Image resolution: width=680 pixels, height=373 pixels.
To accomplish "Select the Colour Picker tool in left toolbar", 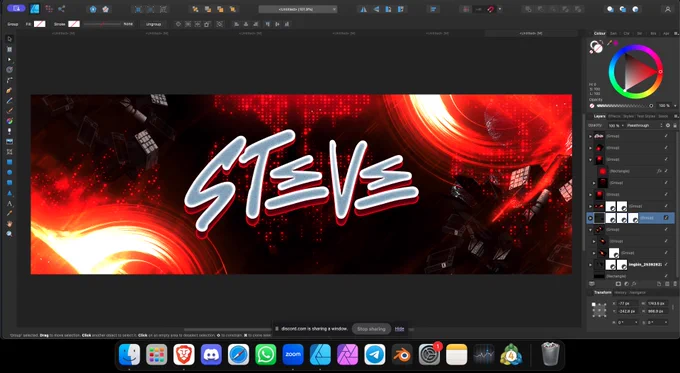I will [10, 213].
